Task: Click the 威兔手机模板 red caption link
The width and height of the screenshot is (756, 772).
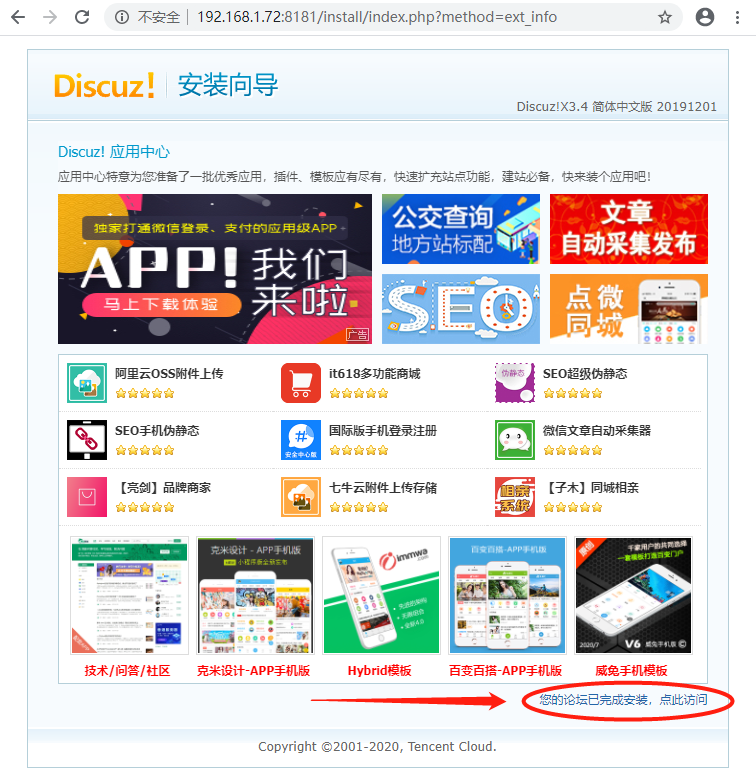Action: pyautogui.click(x=631, y=671)
